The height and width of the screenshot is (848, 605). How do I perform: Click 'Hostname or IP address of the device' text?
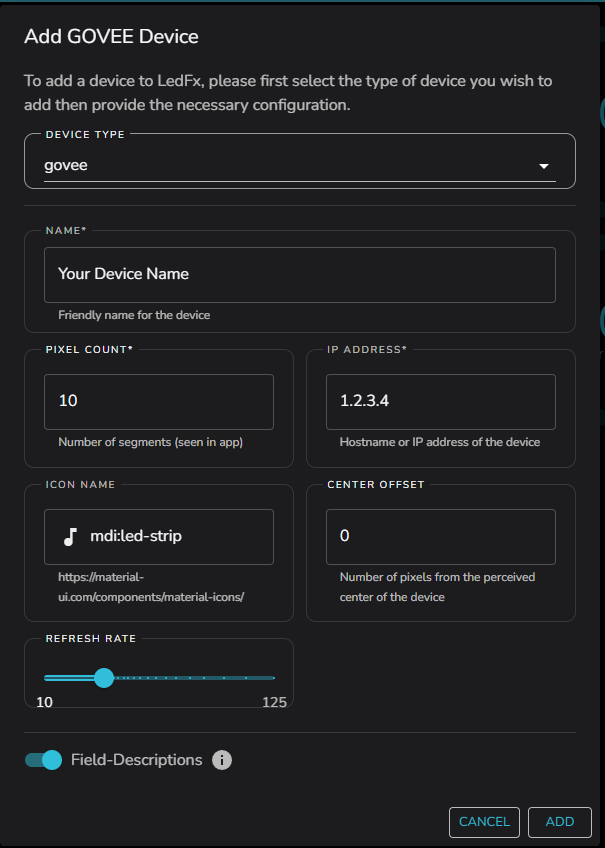pos(440,442)
